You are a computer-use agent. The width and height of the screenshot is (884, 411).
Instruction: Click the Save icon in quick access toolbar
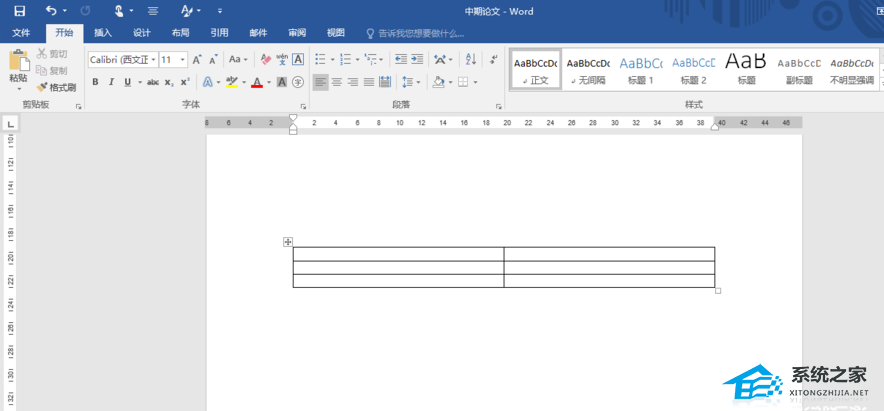pyautogui.click(x=19, y=11)
